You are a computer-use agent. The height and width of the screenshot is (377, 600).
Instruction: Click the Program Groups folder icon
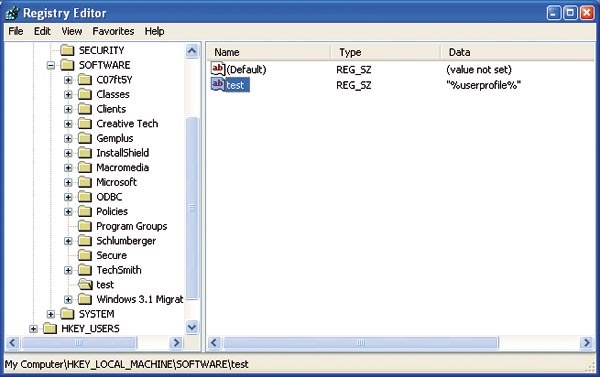click(85, 226)
